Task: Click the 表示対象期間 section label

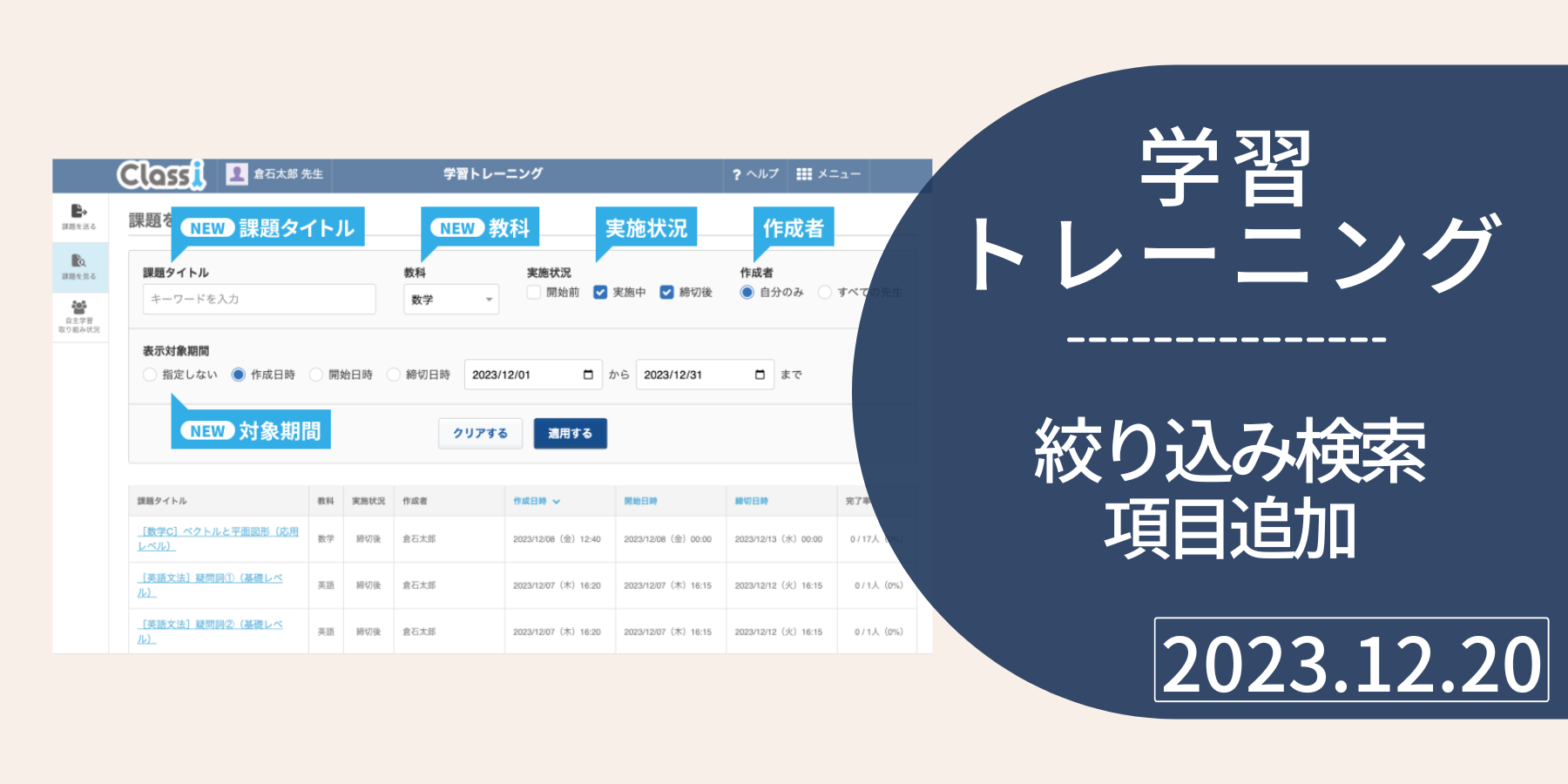Action: pyautogui.click(x=176, y=351)
